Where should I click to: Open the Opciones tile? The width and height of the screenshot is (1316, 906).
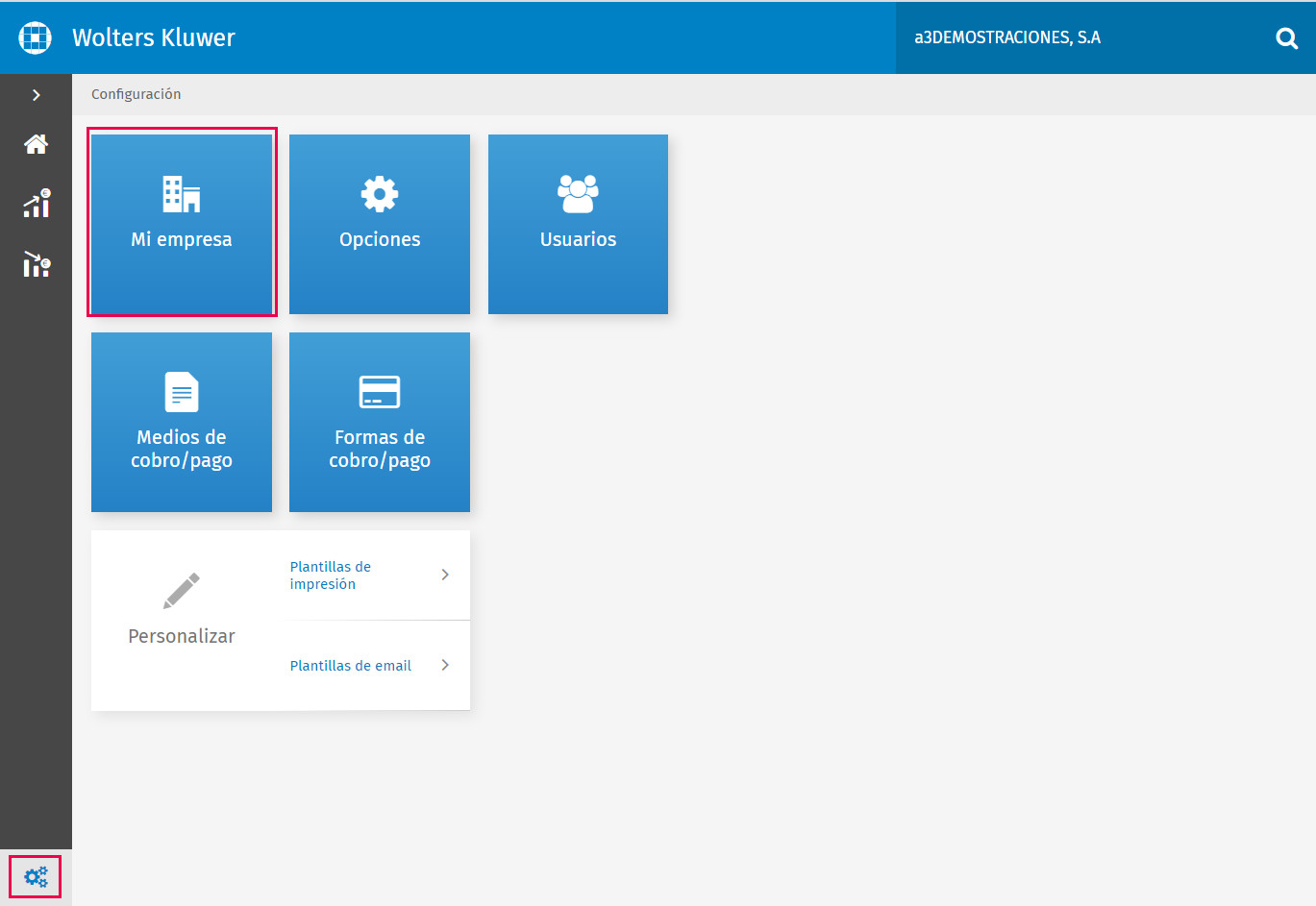380,224
